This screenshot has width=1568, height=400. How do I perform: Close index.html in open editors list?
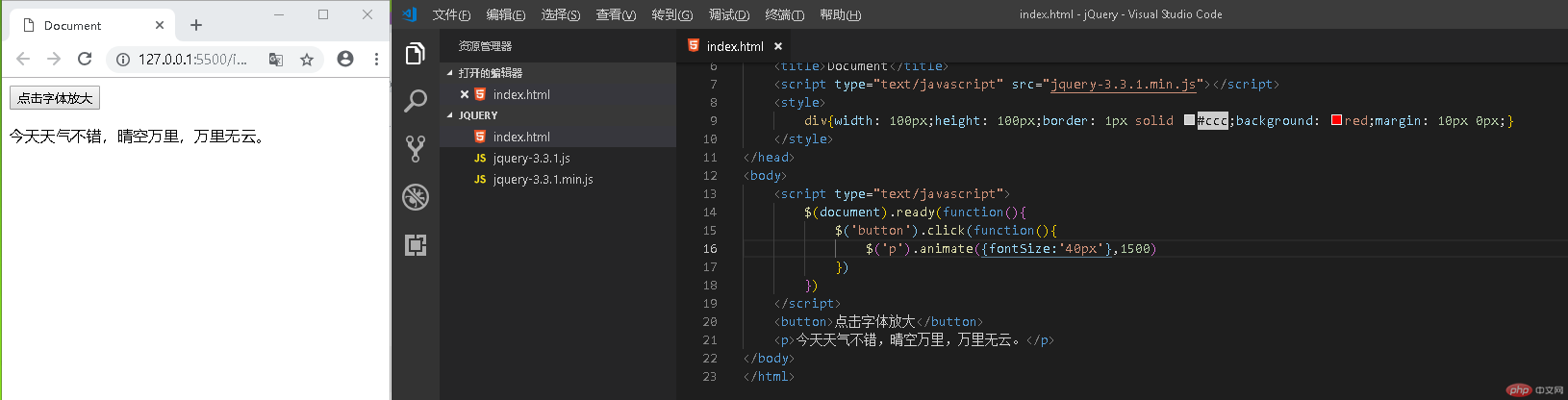465,94
